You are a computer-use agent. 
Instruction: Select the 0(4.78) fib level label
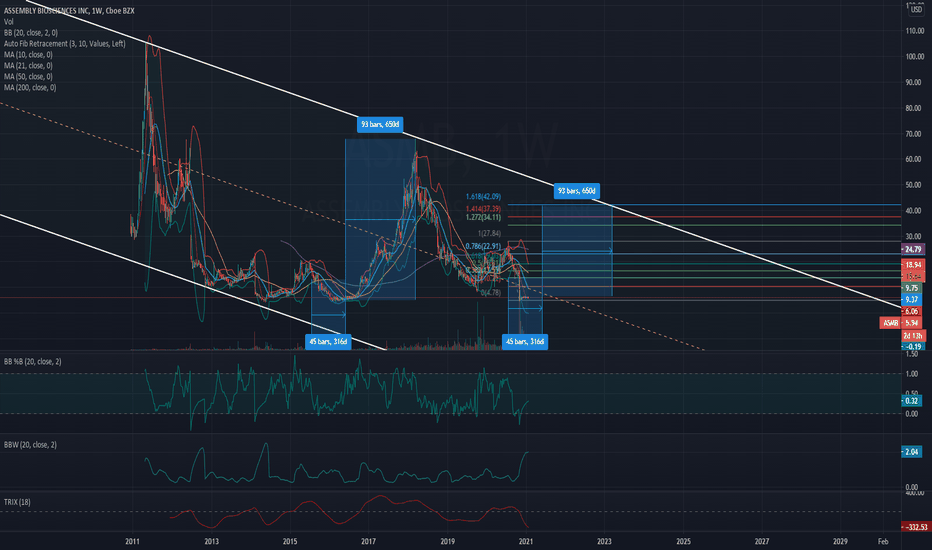491,293
